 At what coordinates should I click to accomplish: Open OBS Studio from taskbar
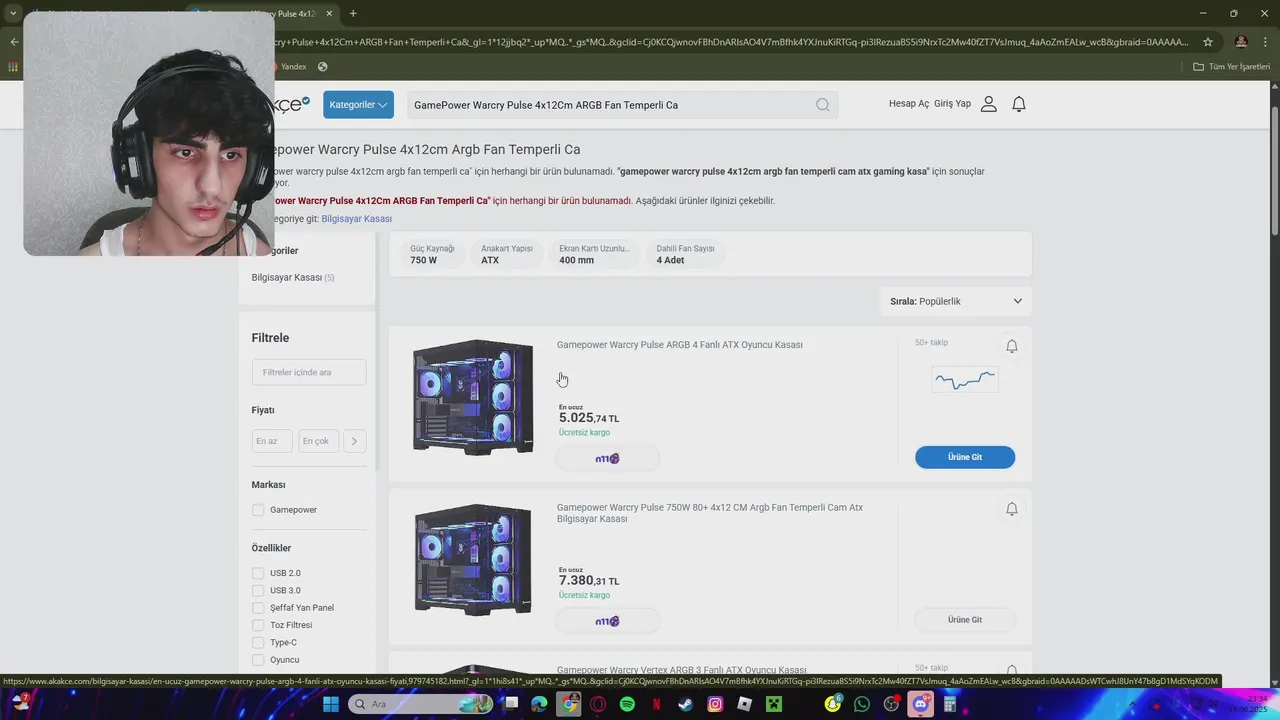pos(891,704)
